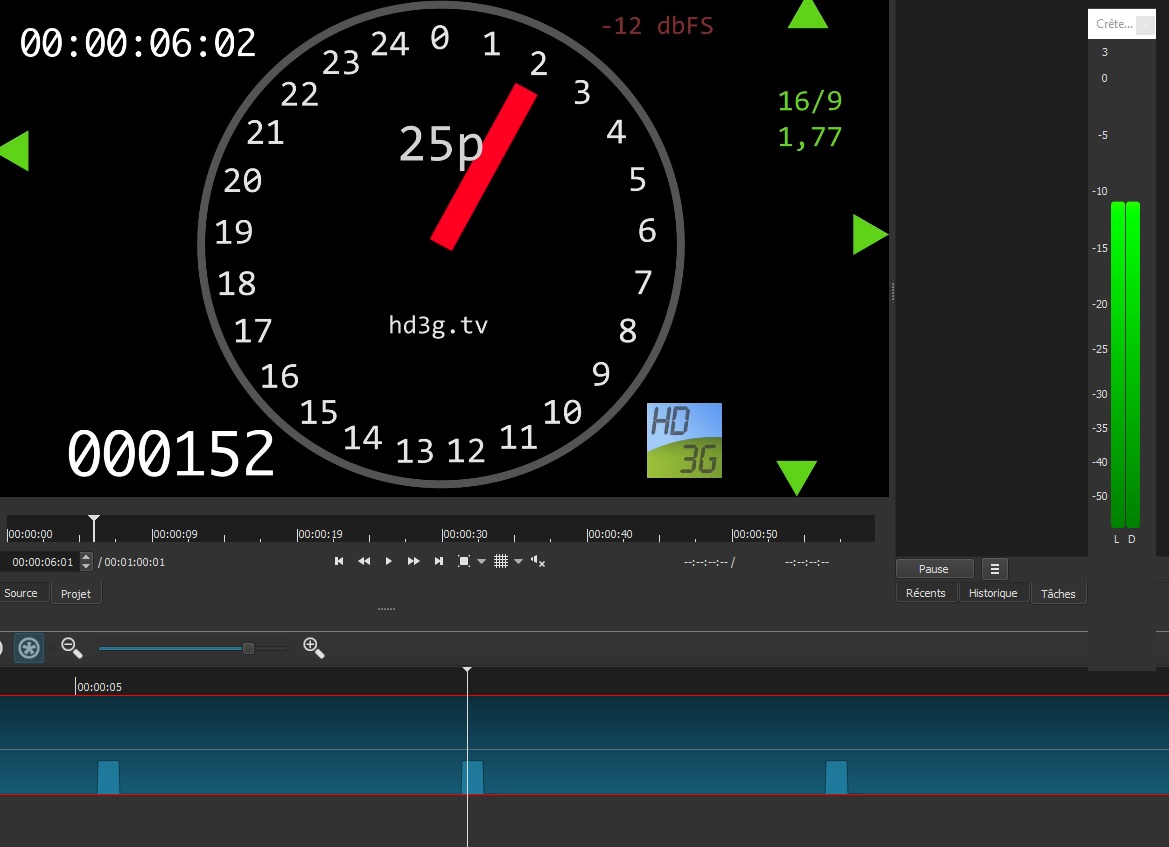Skip to the start of the clip
The height and width of the screenshot is (847, 1169).
(x=339, y=561)
